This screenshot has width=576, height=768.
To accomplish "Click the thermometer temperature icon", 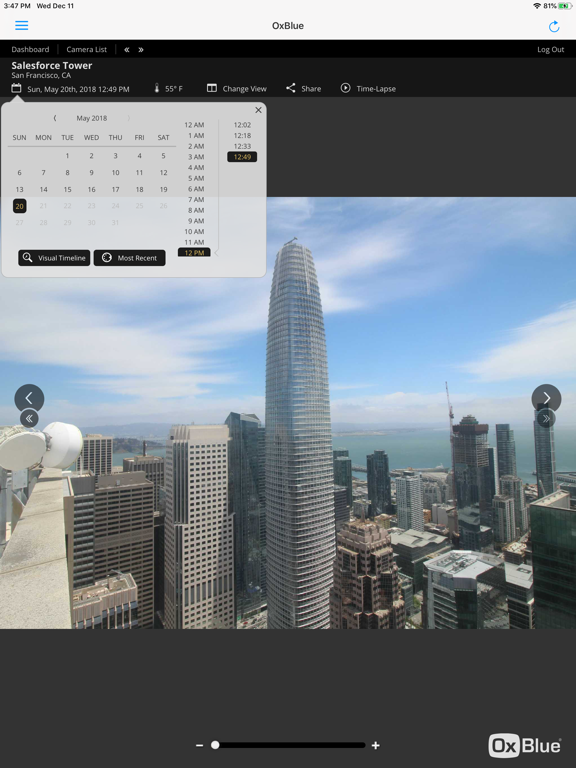I will [157, 88].
